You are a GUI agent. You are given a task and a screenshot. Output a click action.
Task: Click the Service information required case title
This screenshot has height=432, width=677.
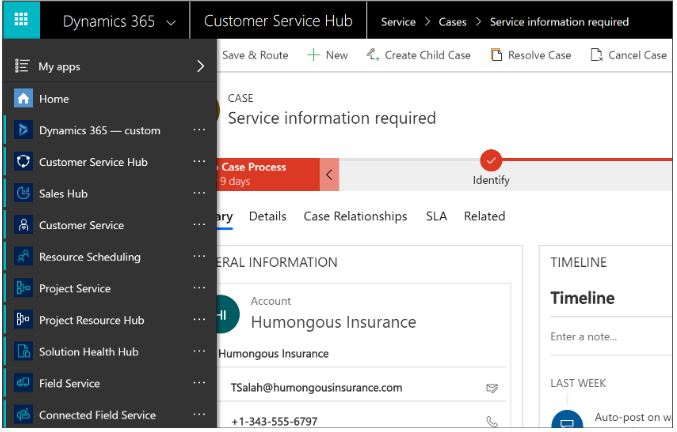(x=332, y=118)
